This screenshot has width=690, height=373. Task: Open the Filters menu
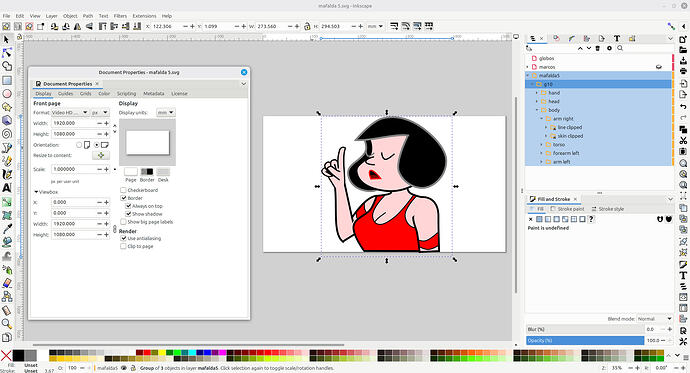[120, 16]
